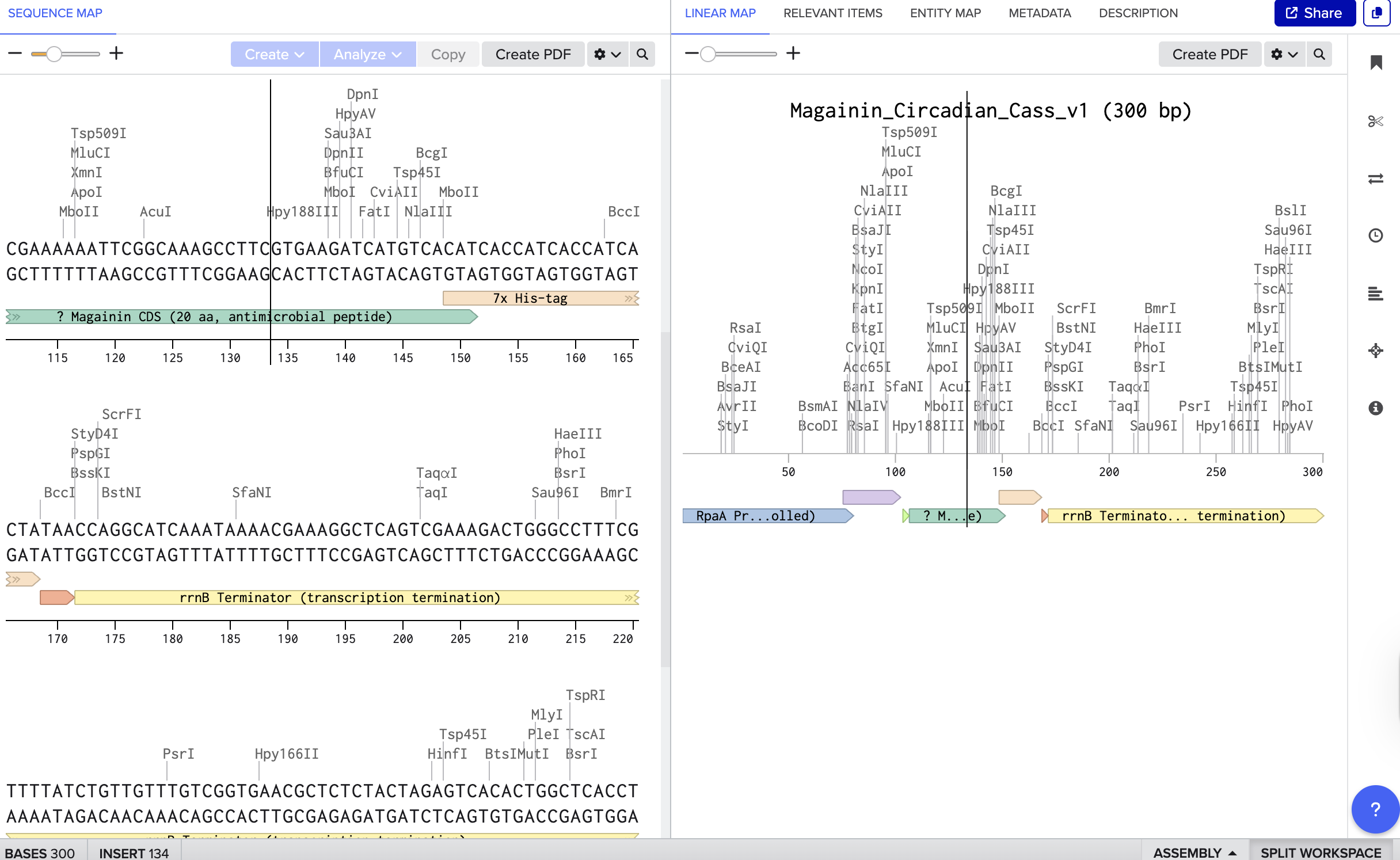
Task: Open the information icon in sidebar
Action: pyautogui.click(x=1376, y=408)
